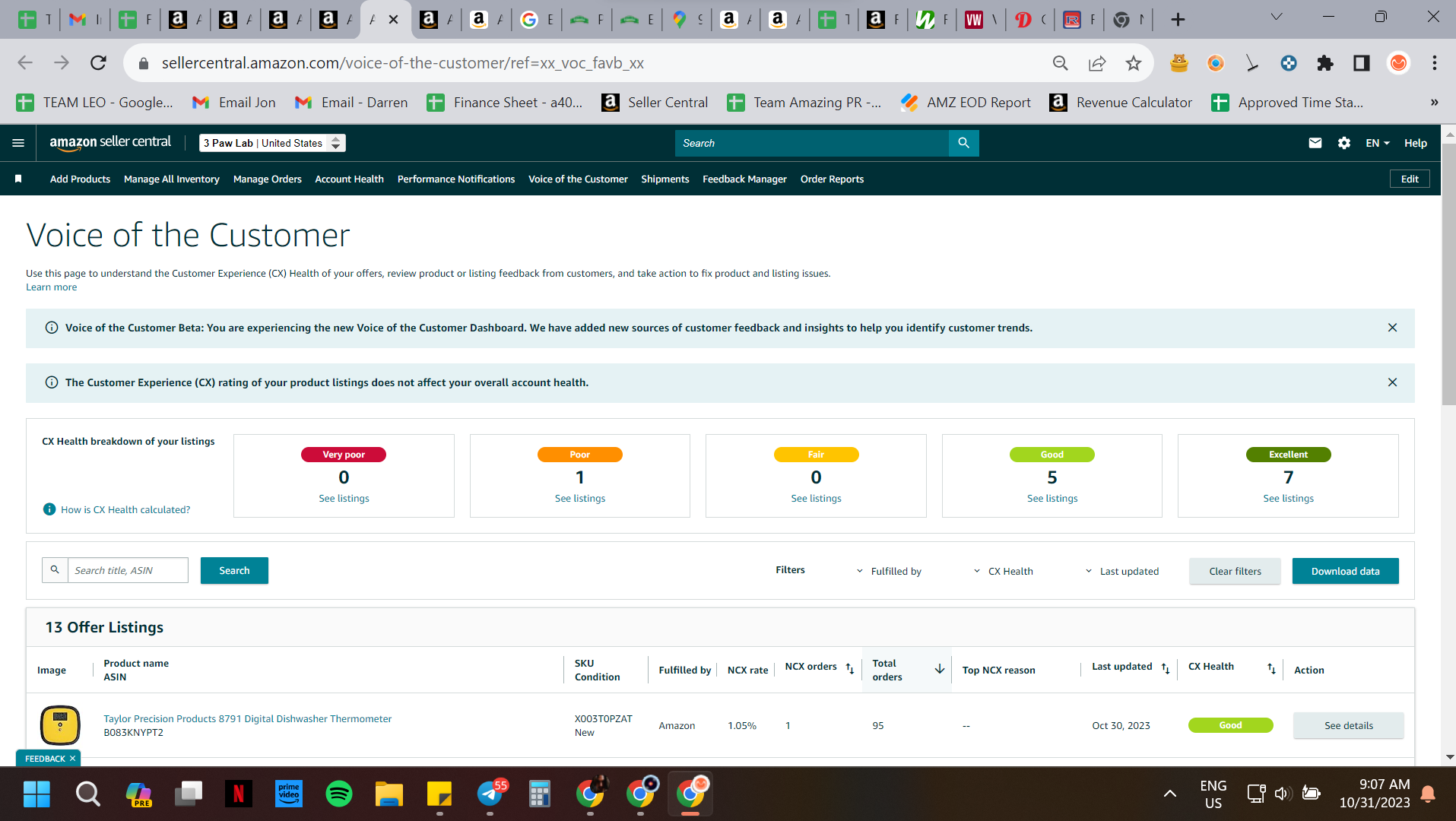The width and height of the screenshot is (1456, 821).
Task: Click the thermometer product thumbnail
Action: [x=60, y=724]
